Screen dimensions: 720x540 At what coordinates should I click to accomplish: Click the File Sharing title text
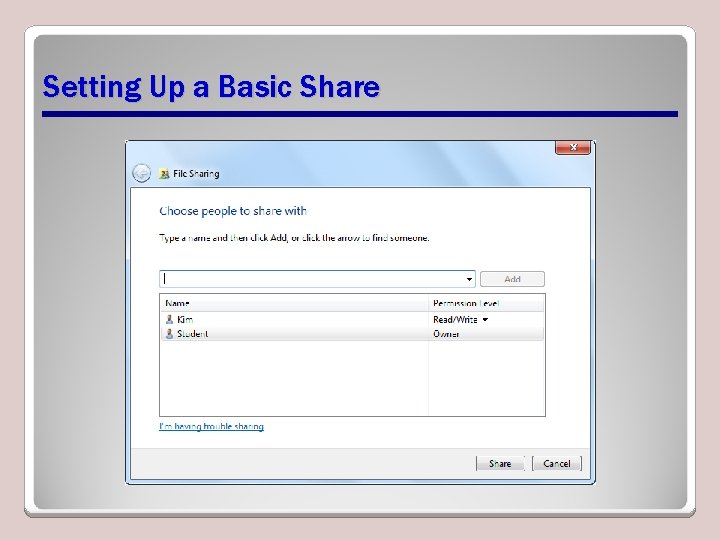pos(196,174)
